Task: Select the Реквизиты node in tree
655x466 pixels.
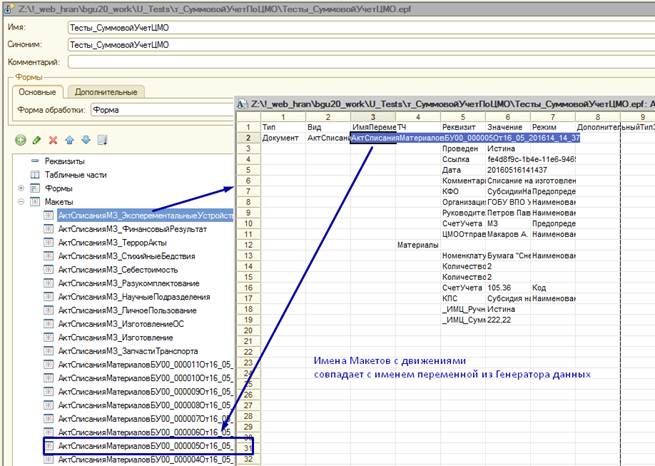Action: (x=72, y=160)
